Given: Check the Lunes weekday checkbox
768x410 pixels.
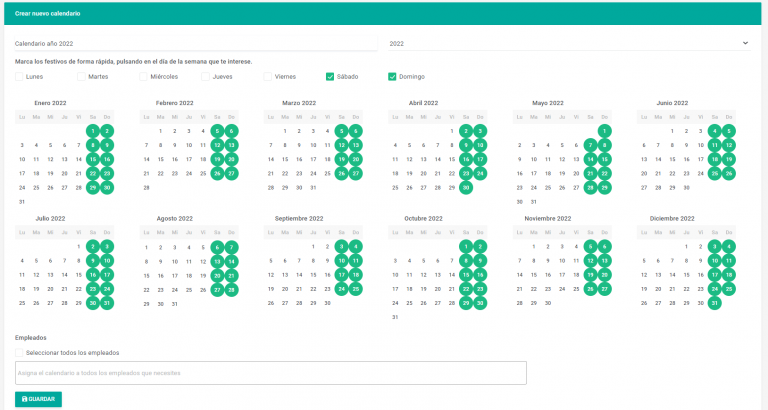Looking at the screenshot, I should pos(20,76).
